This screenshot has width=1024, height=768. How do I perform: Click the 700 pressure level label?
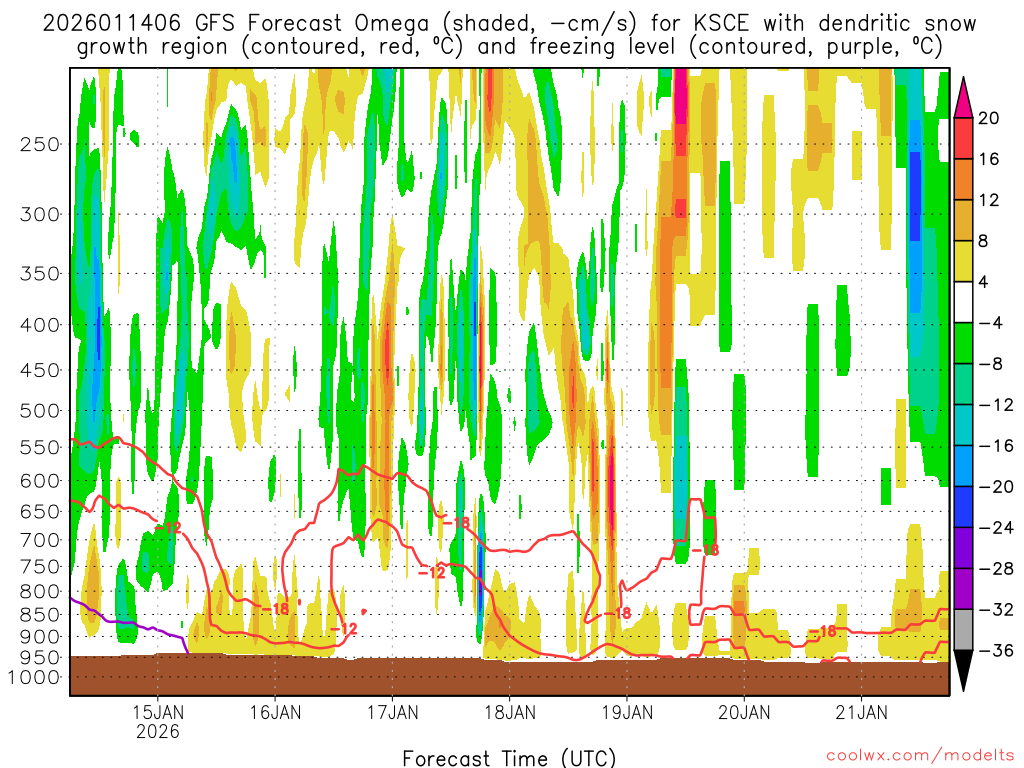[40, 540]
